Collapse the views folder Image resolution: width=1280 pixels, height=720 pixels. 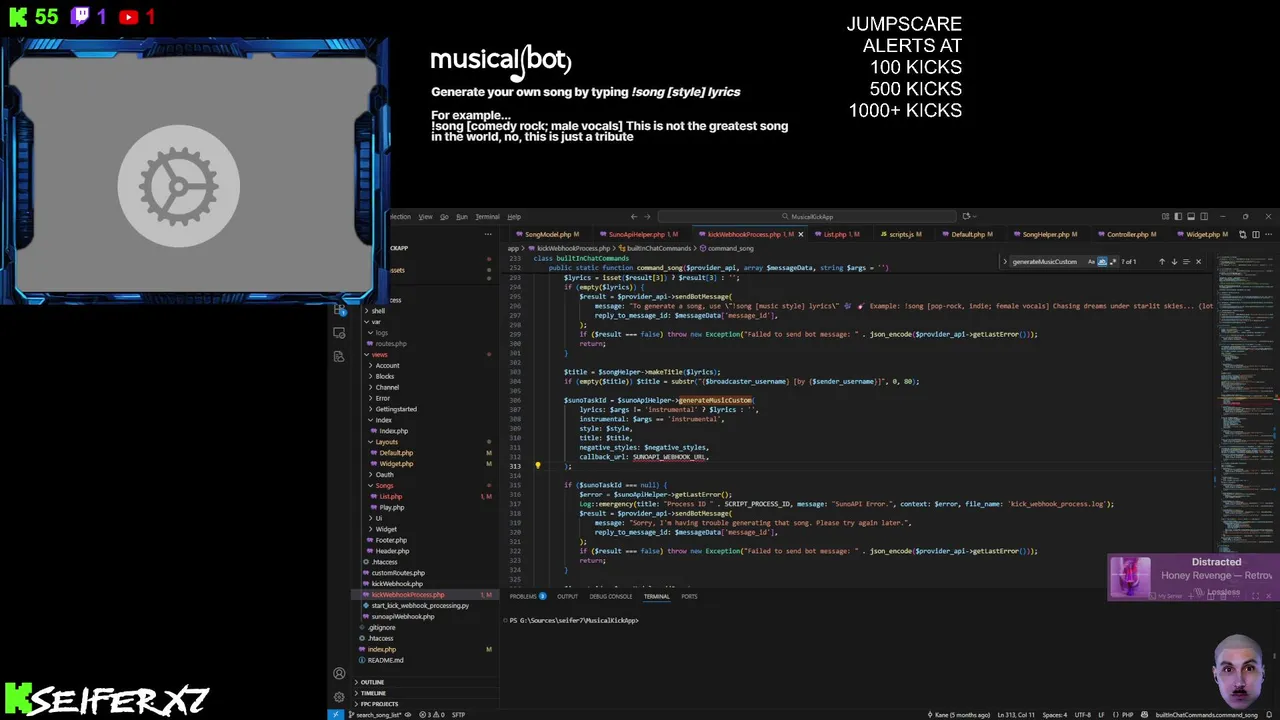[x=379, y=354]
